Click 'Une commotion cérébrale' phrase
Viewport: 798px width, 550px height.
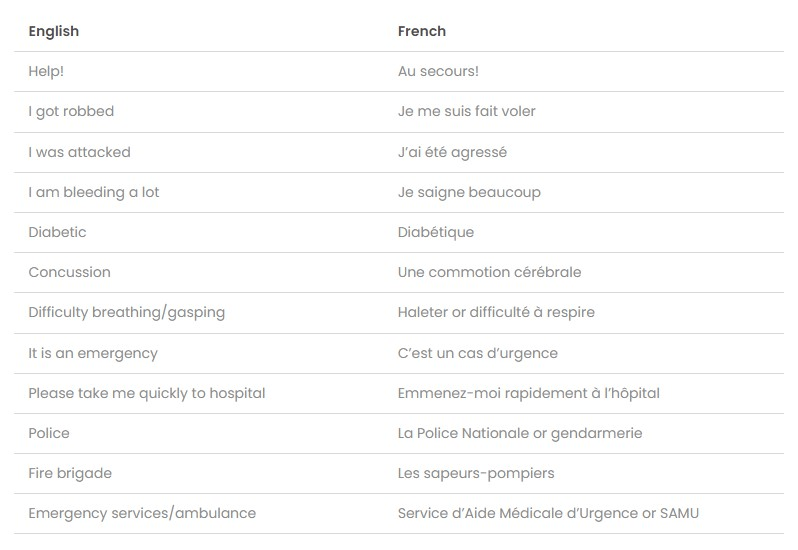point(490,272)
